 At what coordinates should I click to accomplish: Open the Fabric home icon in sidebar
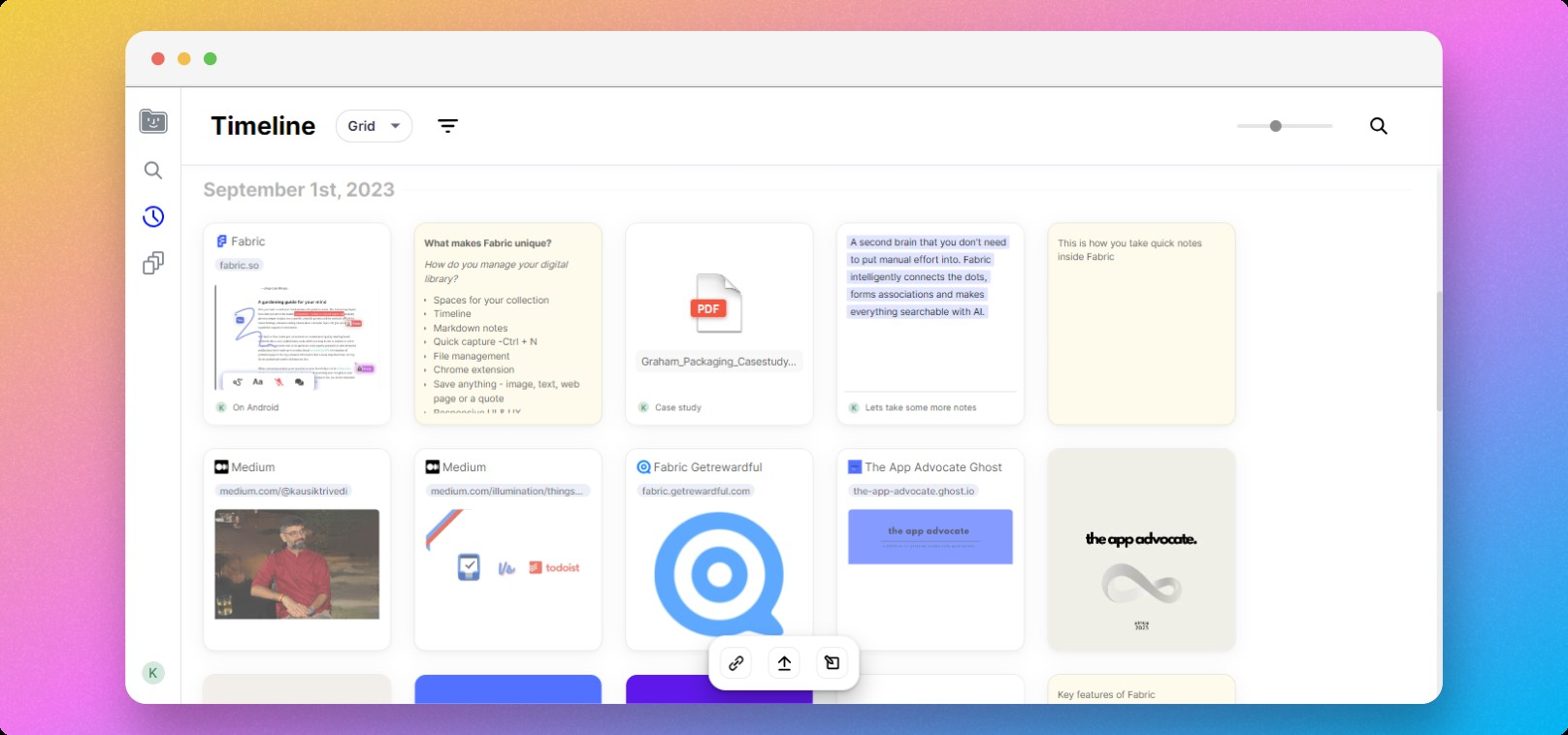[153, 121]
